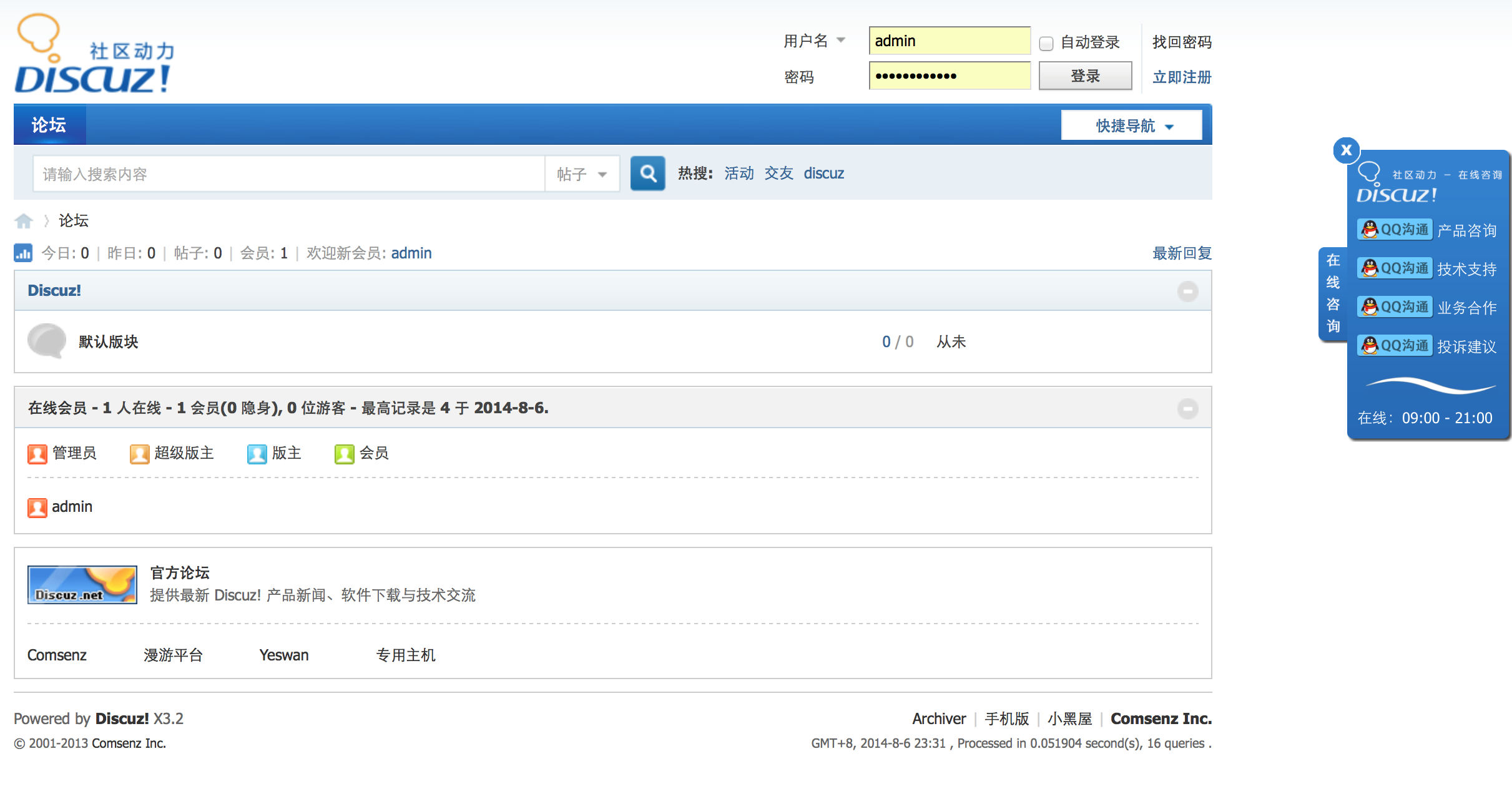Open QQ沟通 for 产品咨询
Viewport: 1512px width, 794px height.
click(x=1393, y=229)
